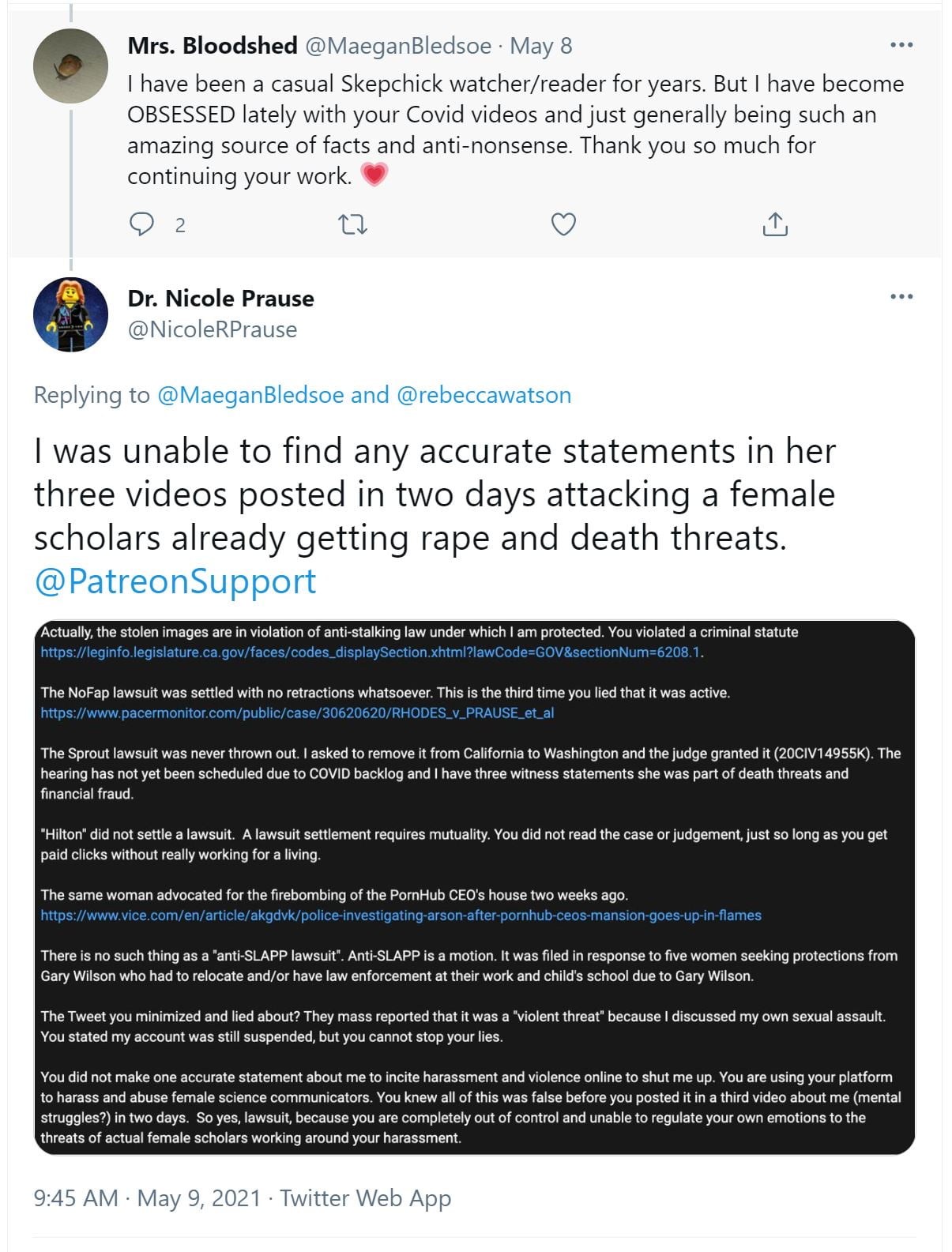Click the @PatreonSupport mention
The width and height of the screenshot is (952, 1252).
coord(175,581)
